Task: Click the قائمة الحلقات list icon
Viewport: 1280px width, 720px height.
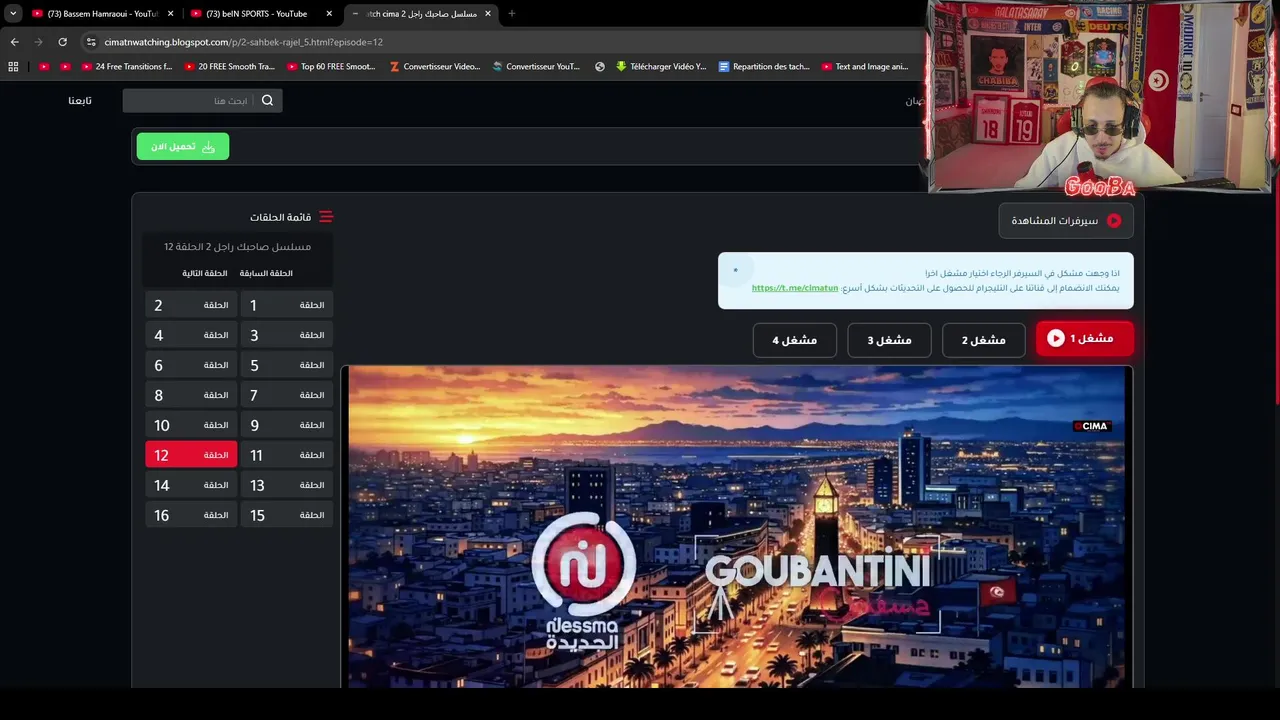Action: point(326,217)
